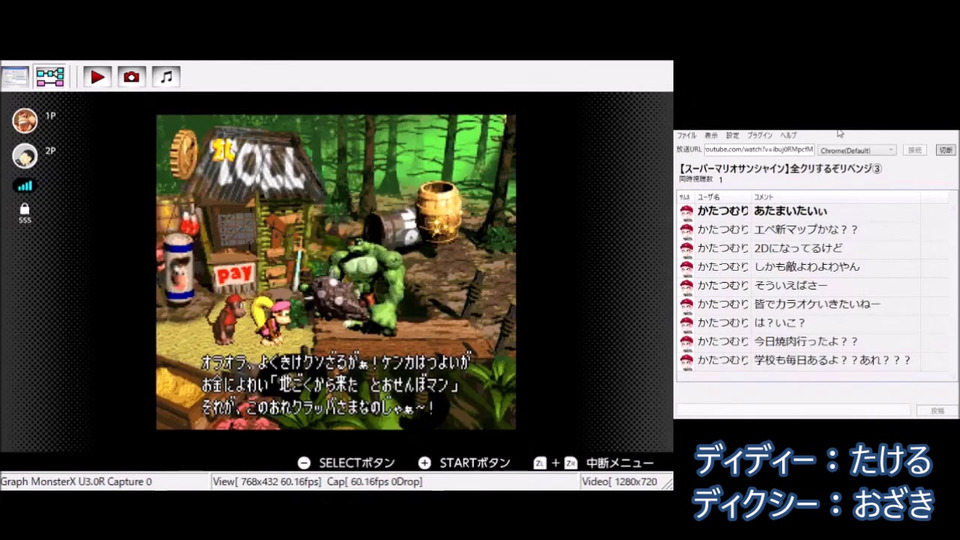Click the plus icon beside STARTボタン
Viewport: 960px width, 540px height.
tap(424, 463)
